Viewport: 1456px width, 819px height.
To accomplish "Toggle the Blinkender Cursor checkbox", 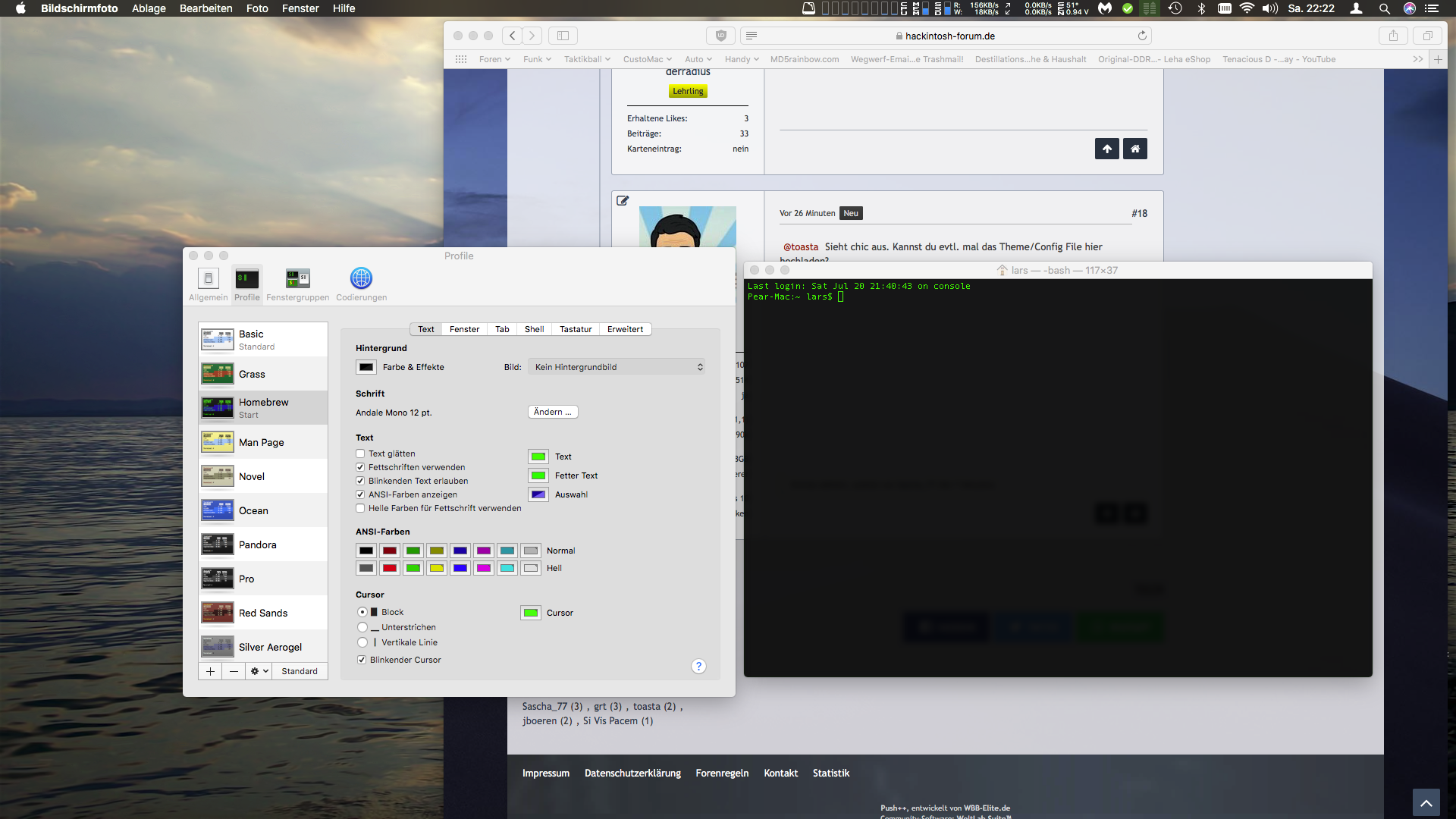I will coord(362,660).
